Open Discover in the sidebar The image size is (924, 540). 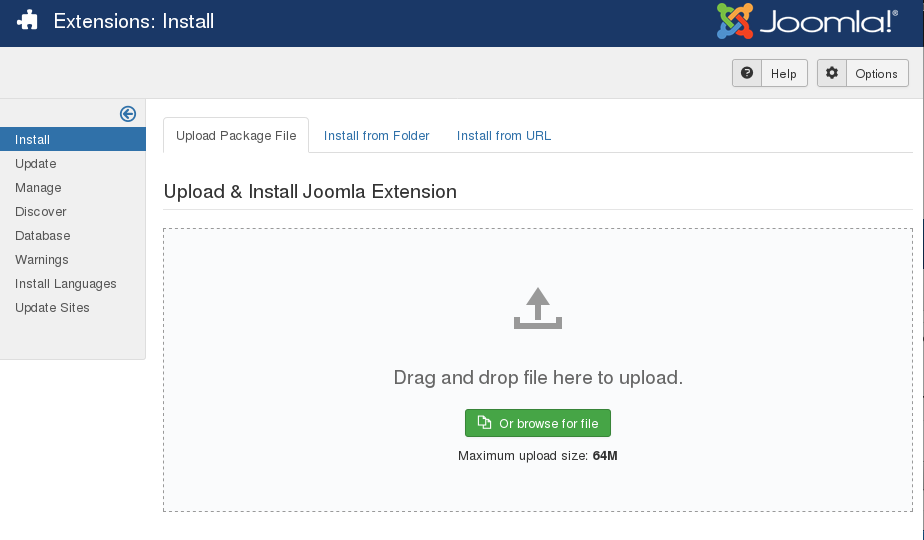click(41, 212)
